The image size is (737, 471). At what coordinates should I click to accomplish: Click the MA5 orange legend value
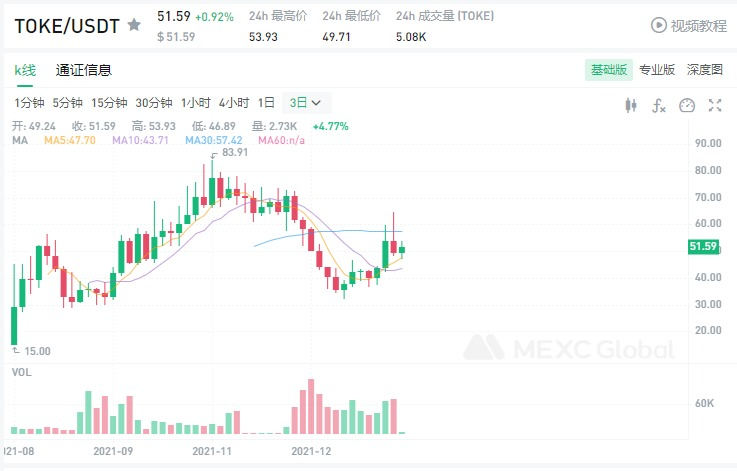pos(69,141)
